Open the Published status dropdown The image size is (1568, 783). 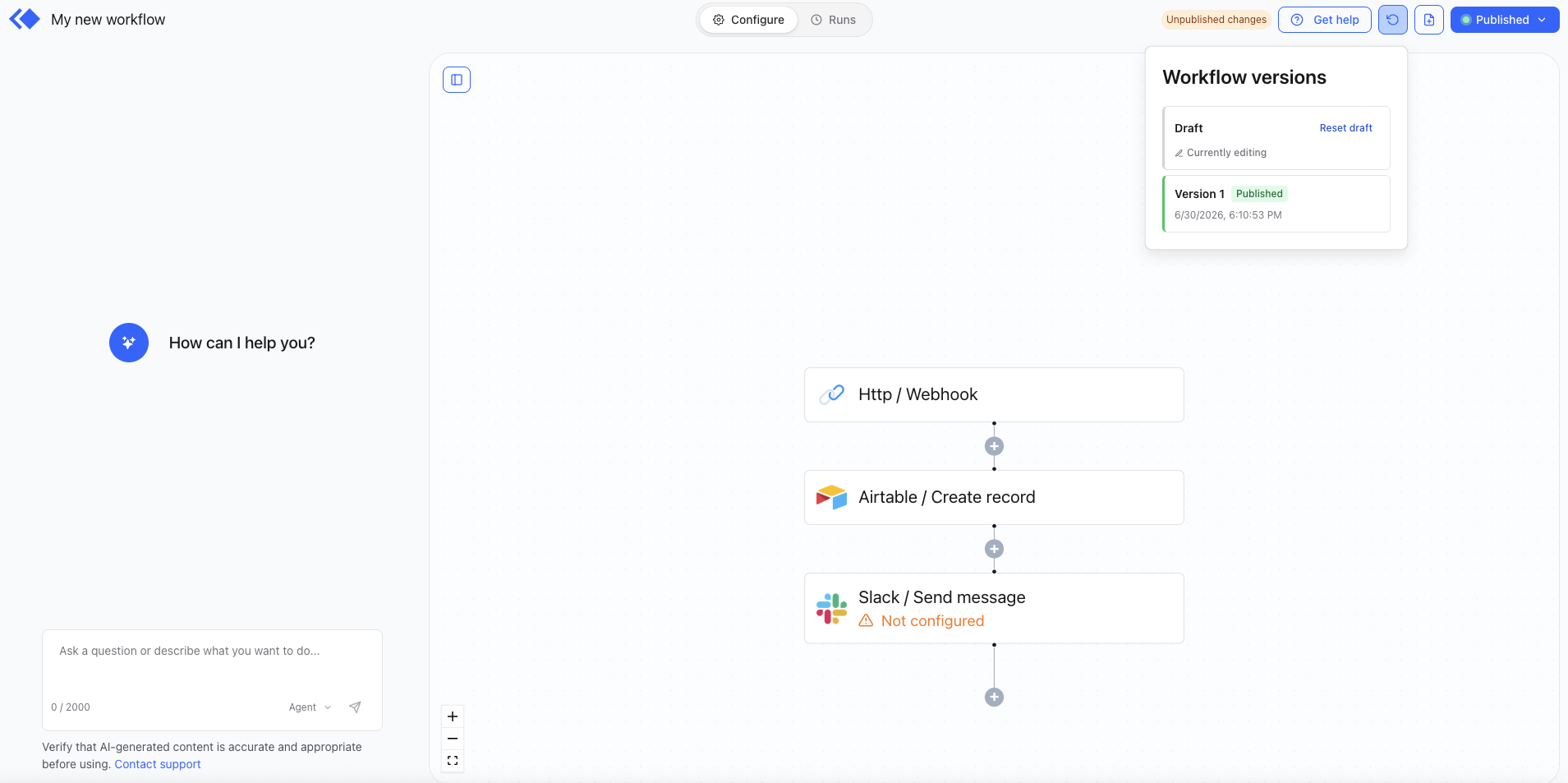pyautogui.click(x=1505, y=20)
